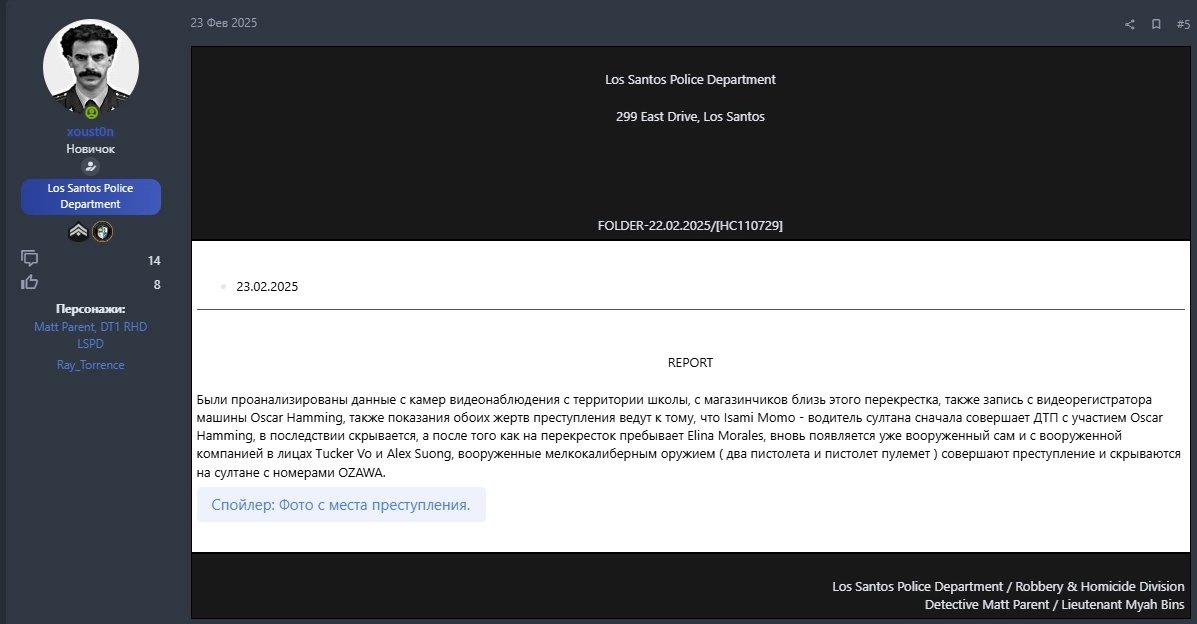The height and width of the screenshot is (624, 1197).
Task: Click the messages speech bubble icon
Action: (x=30, y=259)
